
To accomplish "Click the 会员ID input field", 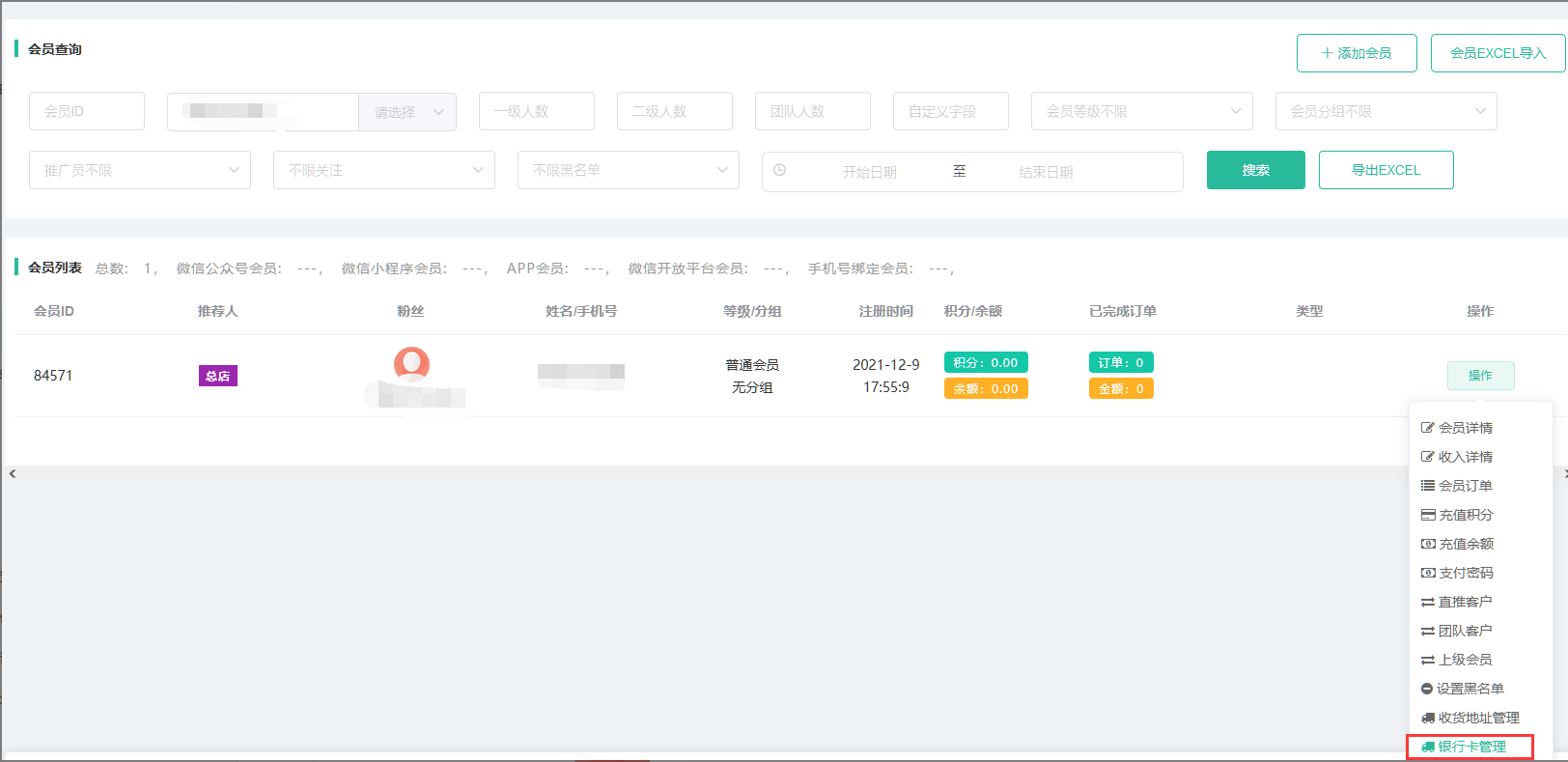I will point(87,111).
